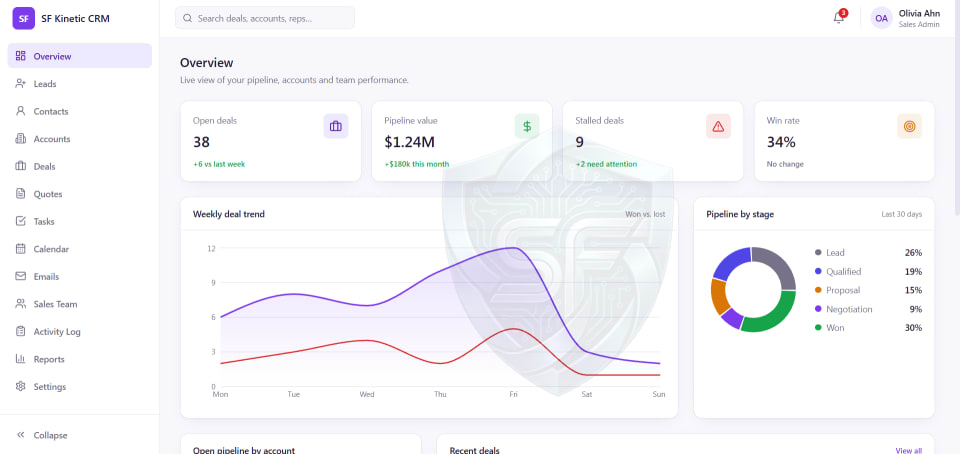The width and height of the screenshot is (960, 454).
Task: Click the page vertical scrollbar
Action: (956, 108)
